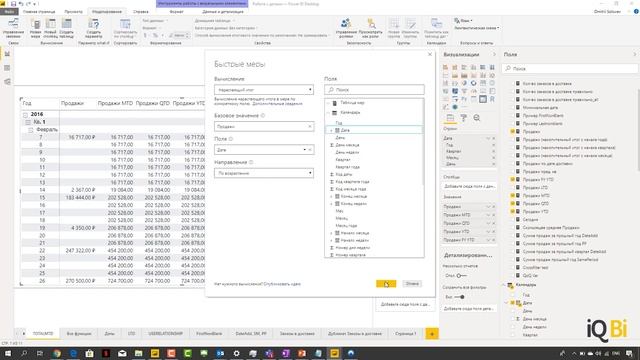Open the Поле field dropdown arrow in dialog
Image resolution: width=640 pixels, height=360 pixels.
pyautogui.click(x=304, y=150)
